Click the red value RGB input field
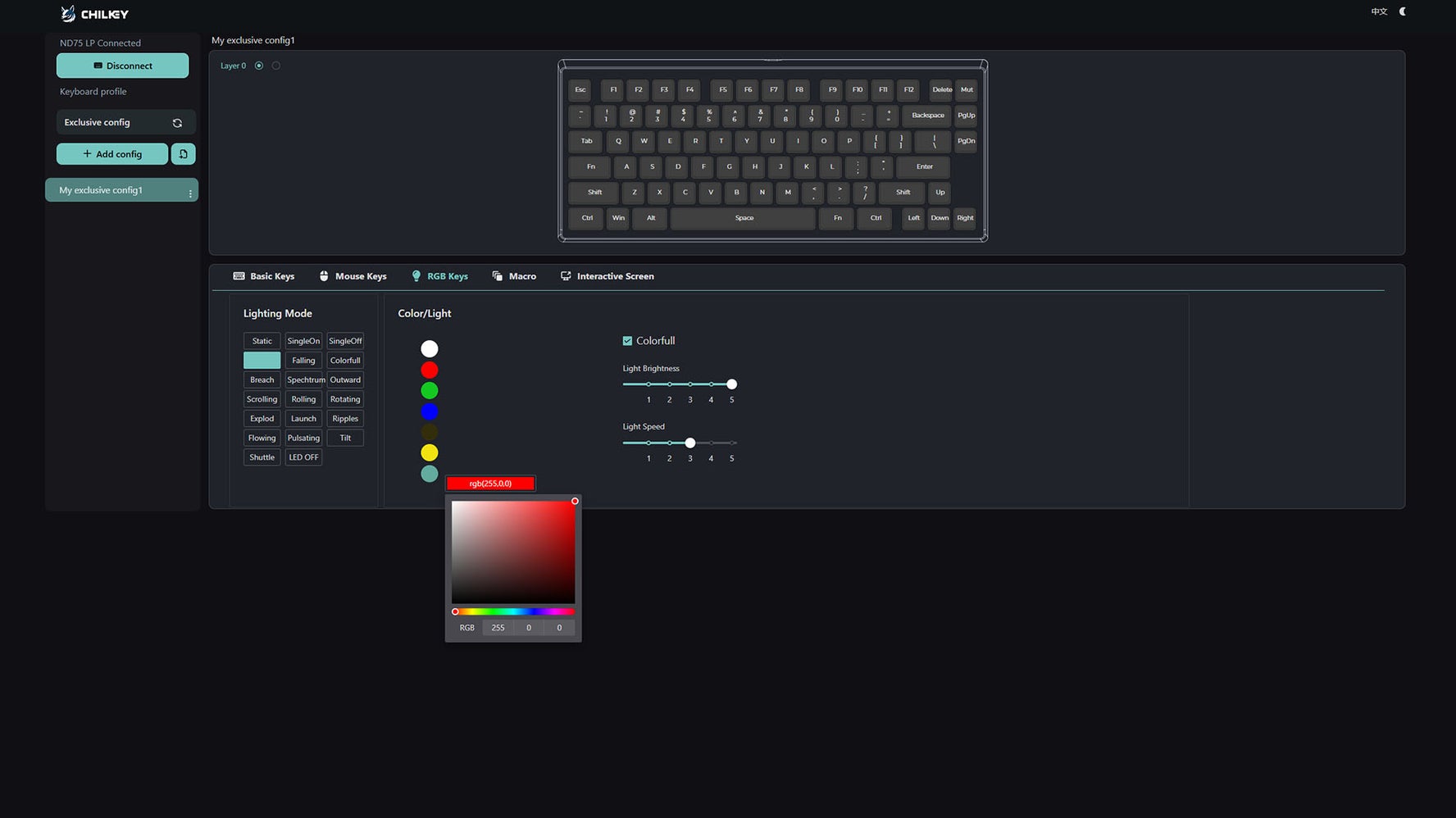1456x818 pixels. (498, 628)
